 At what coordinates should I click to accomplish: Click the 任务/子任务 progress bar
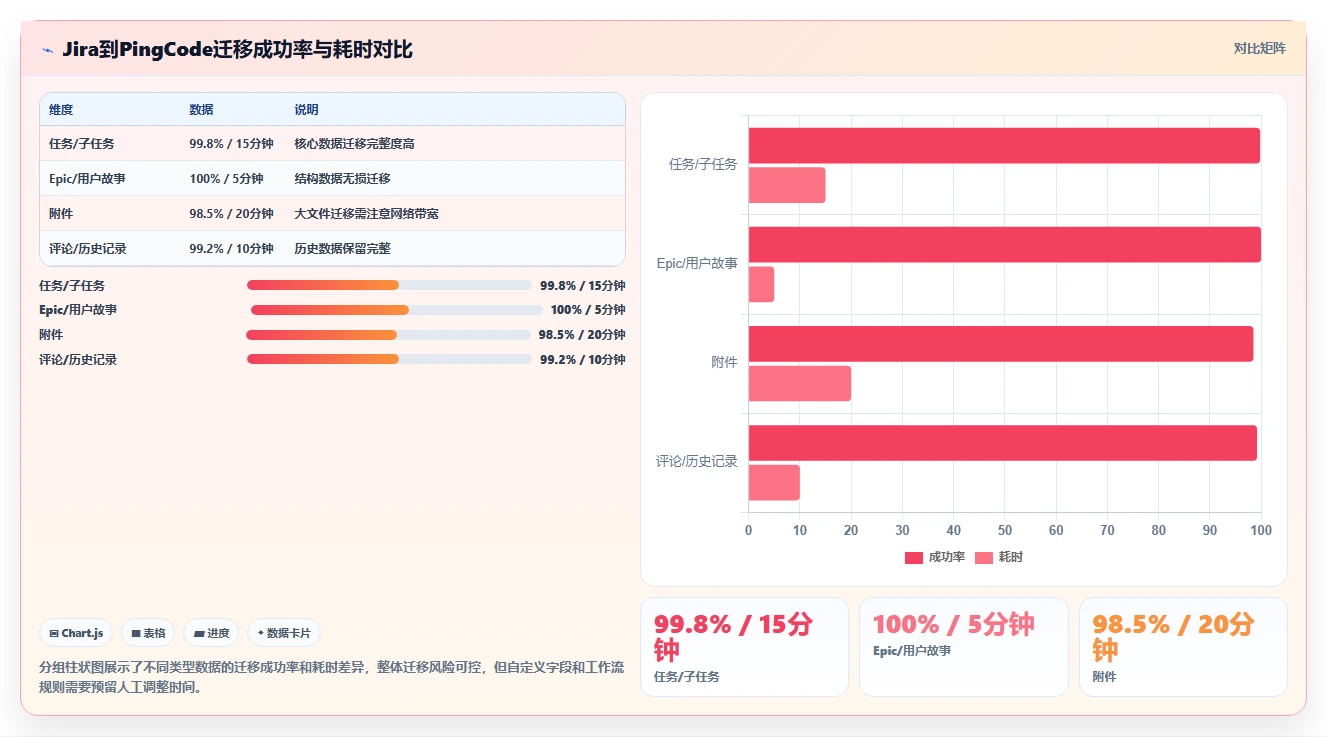[389, 285]
